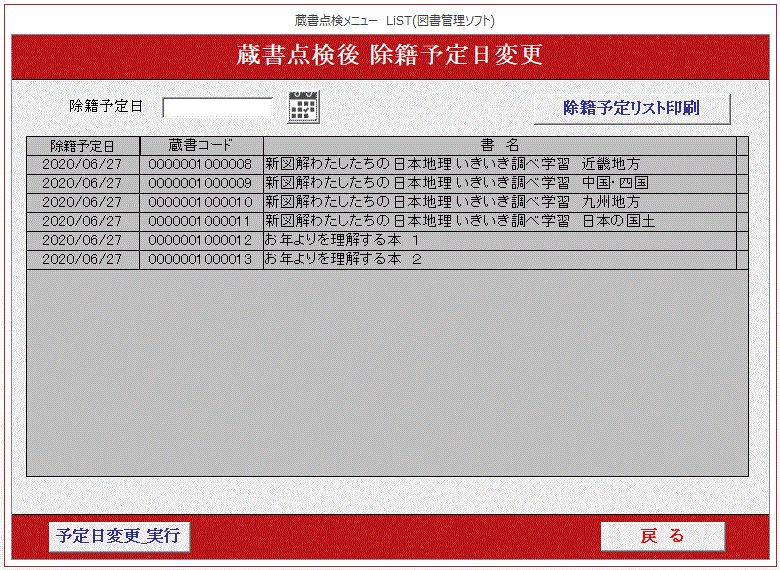Screen dimensions: 780x570
Task: Click the 戻る button
Action: pos(662,536)
